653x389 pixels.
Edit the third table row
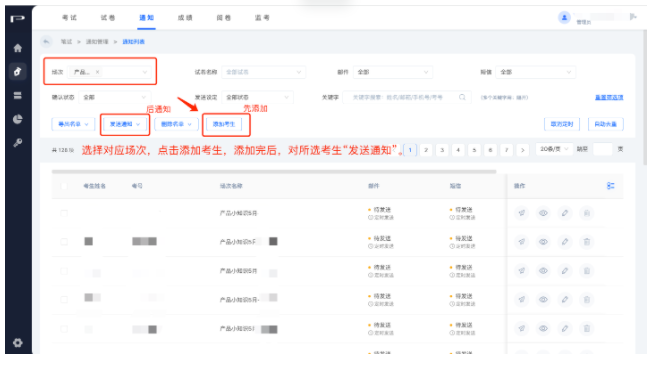pos(565,271)
